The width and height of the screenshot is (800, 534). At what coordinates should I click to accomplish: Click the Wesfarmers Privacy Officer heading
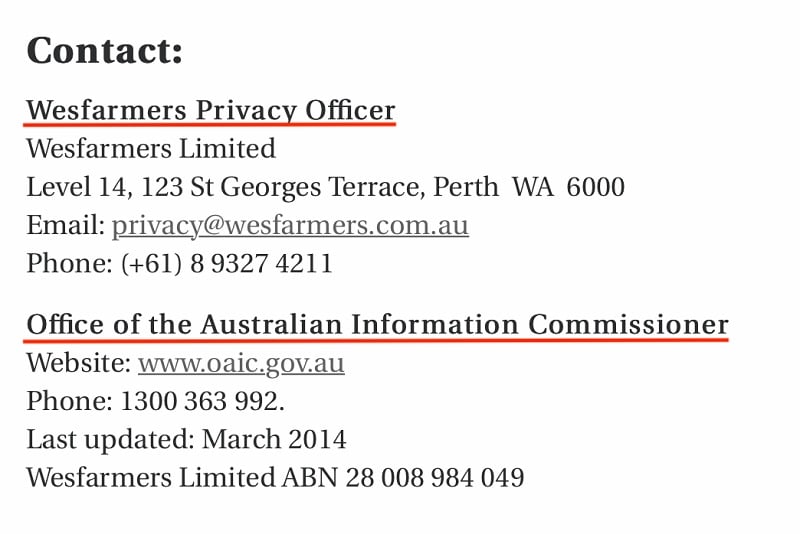click(x=211, y=110)
